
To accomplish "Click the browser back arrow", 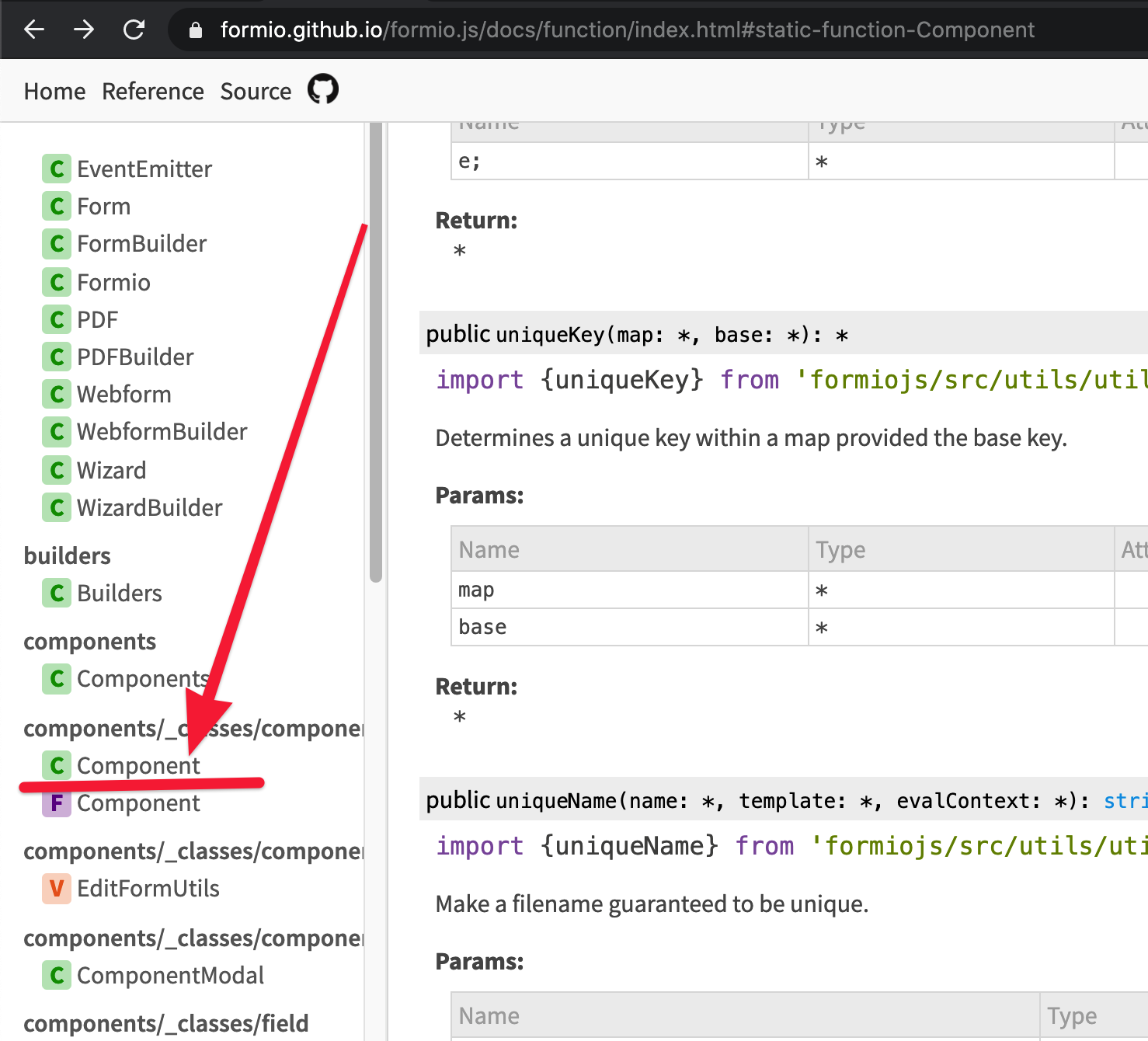I will tap(33, 30).
